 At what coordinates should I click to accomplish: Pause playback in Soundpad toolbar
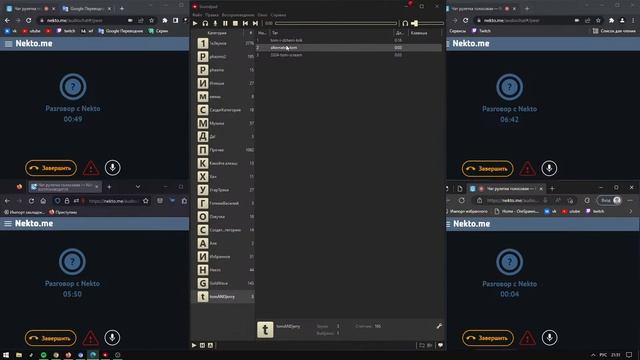point(225,23)
